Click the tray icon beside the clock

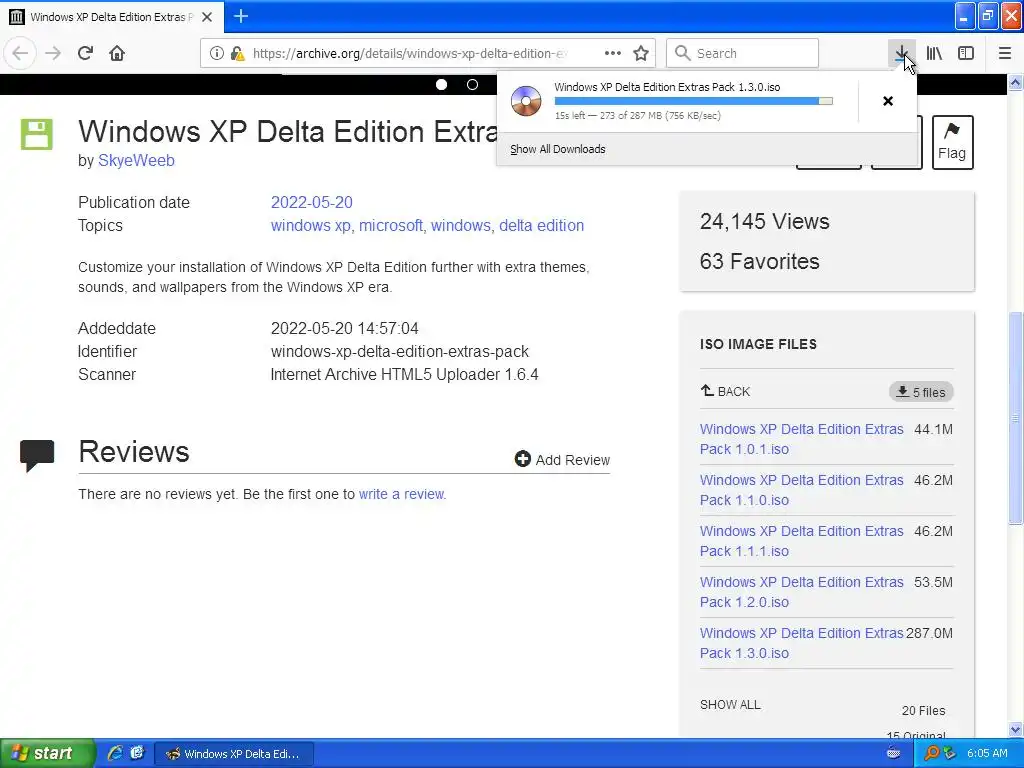coord(950,753)
